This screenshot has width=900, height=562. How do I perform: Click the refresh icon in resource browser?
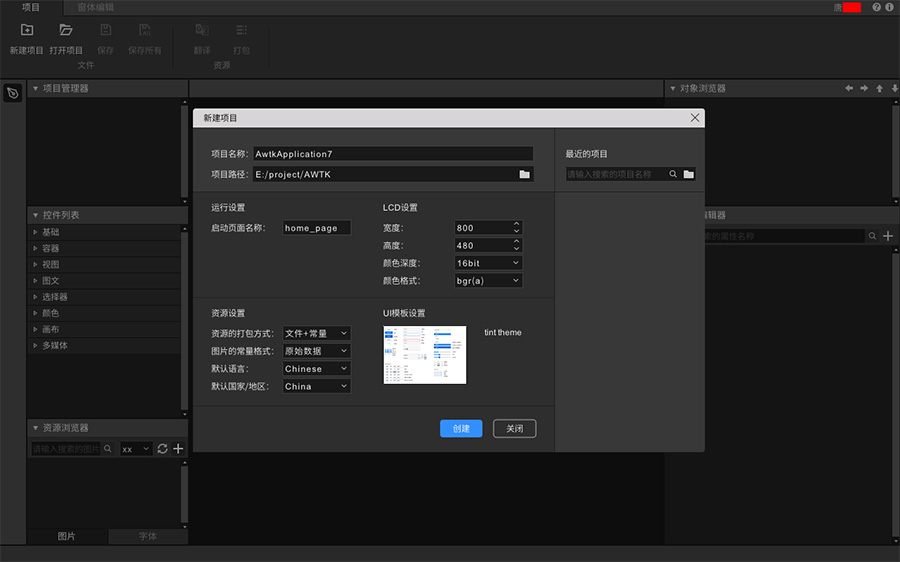(163, 449)
